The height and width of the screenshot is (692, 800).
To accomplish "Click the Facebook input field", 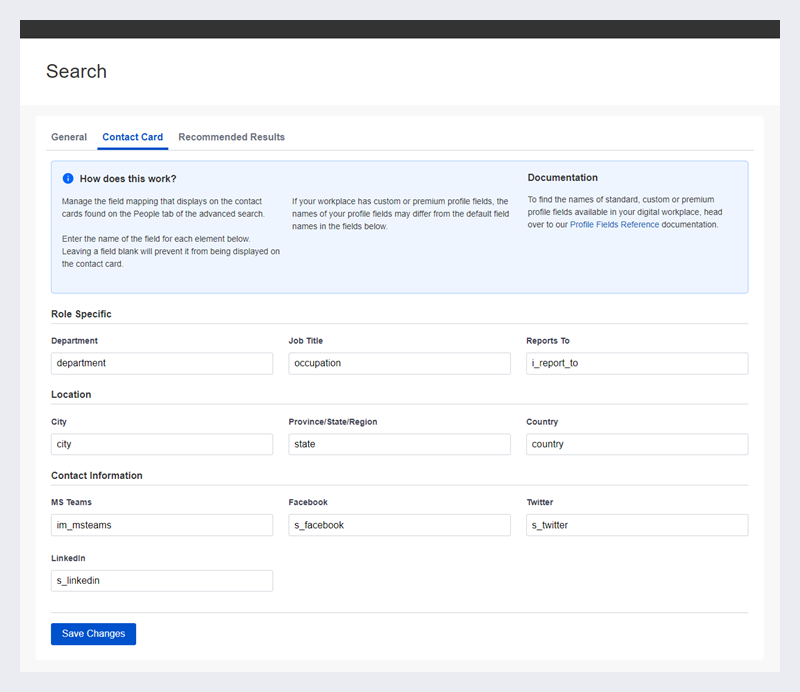I will click(x=399, y=525).
